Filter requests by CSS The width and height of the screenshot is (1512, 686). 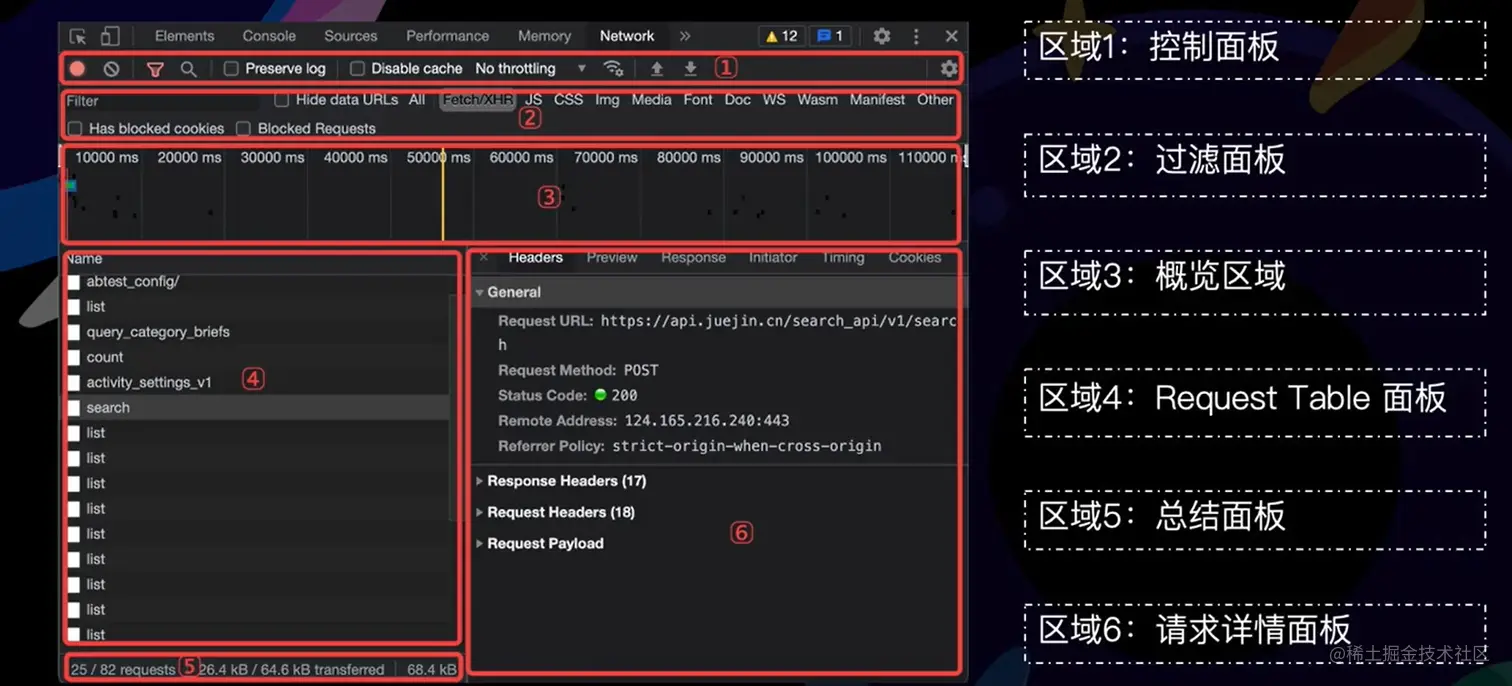point(568,100)
